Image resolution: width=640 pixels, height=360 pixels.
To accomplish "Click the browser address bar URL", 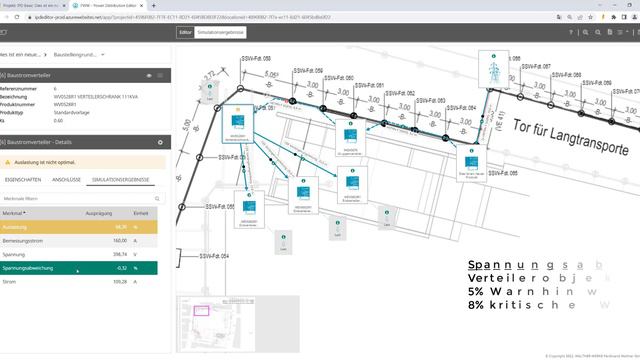I will coord(182,18).
